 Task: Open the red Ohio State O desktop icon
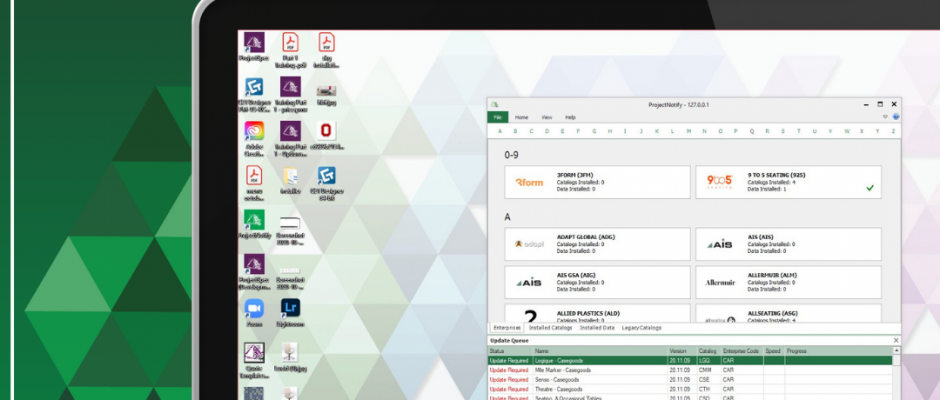click(326, 131)
